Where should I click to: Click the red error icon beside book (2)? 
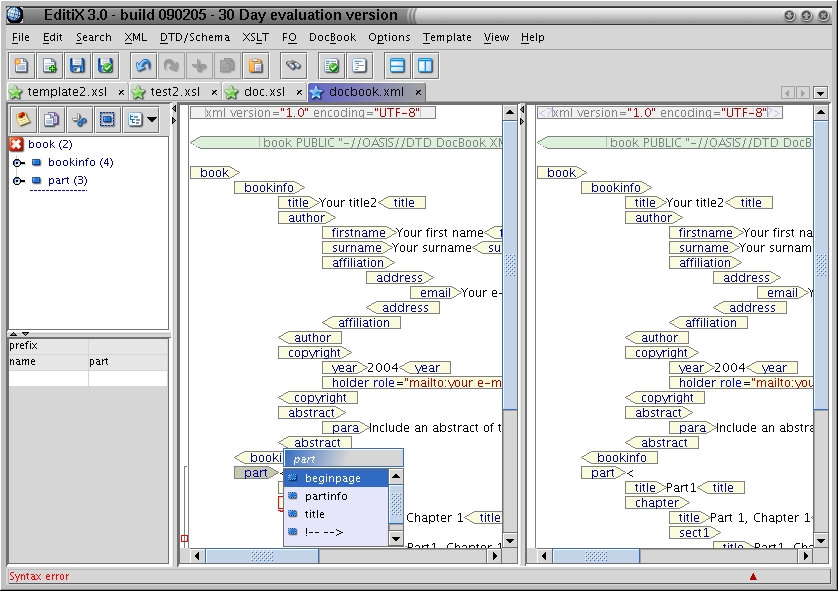pyautogui.click(x=17, y=144)
